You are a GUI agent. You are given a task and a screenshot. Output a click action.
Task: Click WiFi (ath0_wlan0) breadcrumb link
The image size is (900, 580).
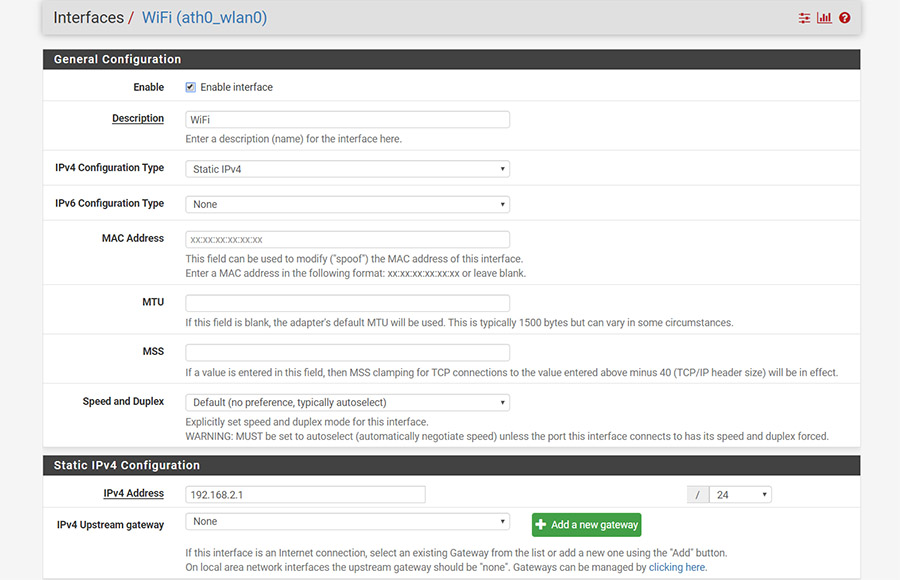pyautogui.click(x=204, y=18)
